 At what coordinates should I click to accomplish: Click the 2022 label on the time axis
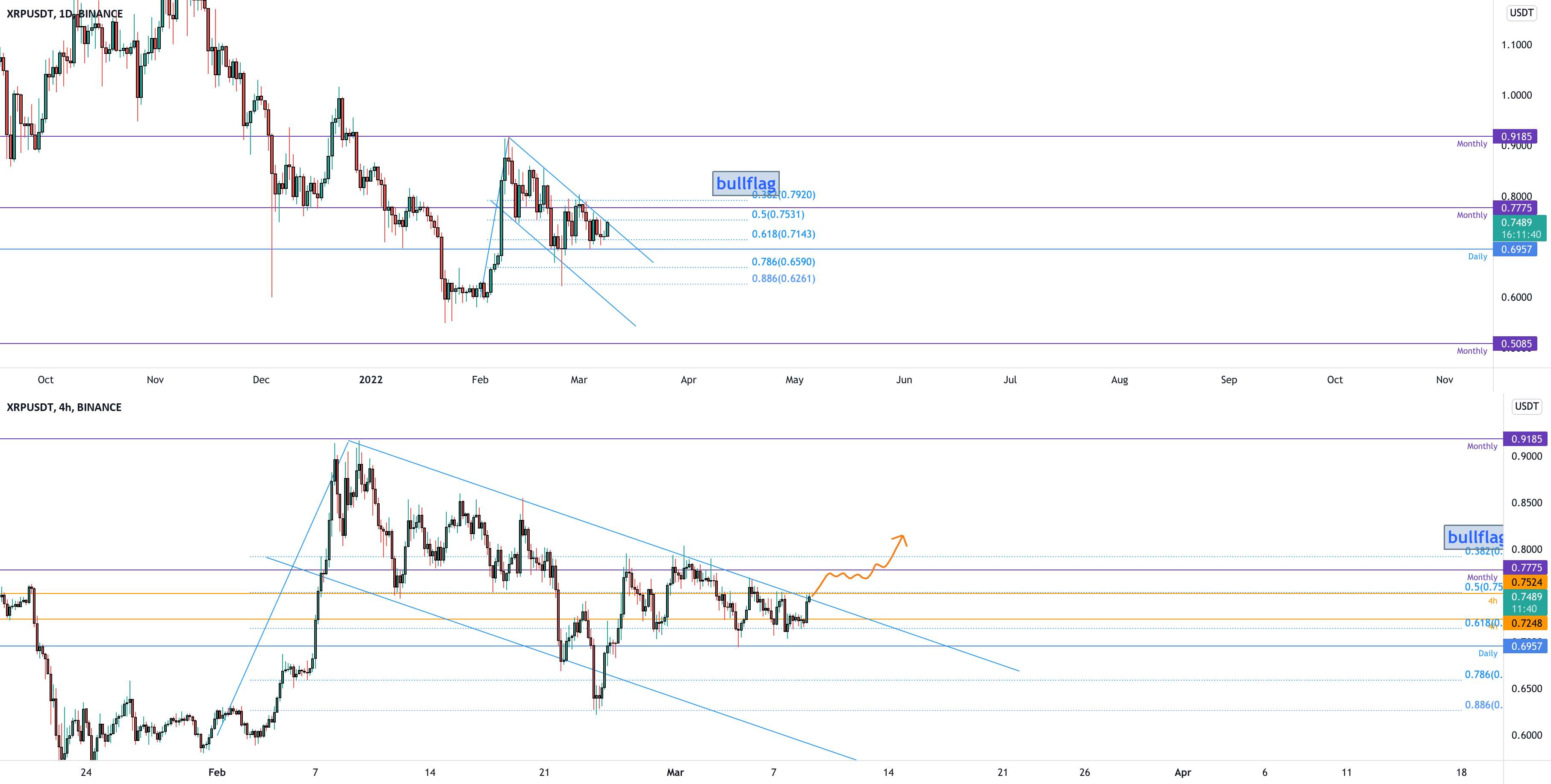[x=371, y=380]
